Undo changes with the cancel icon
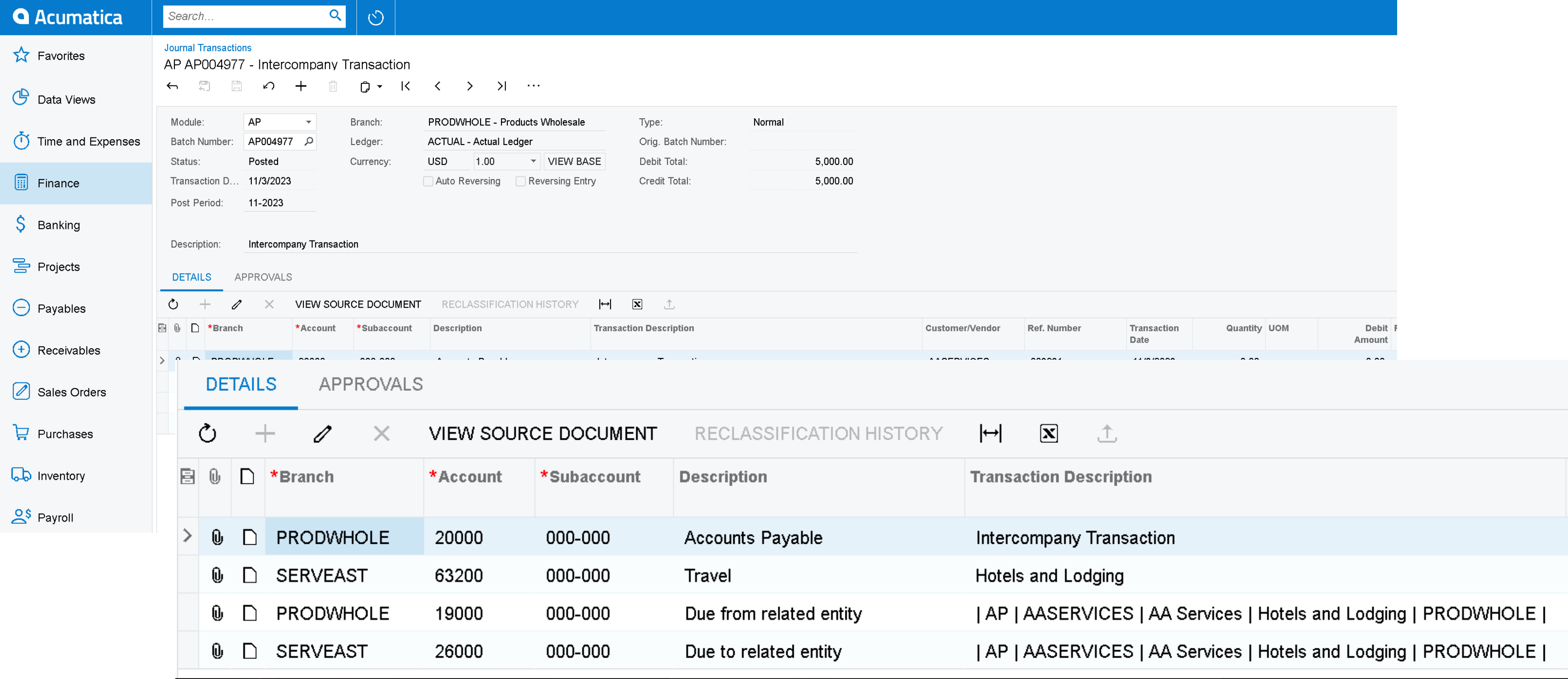Screen dimensions: 1568x679 (268, 86)
